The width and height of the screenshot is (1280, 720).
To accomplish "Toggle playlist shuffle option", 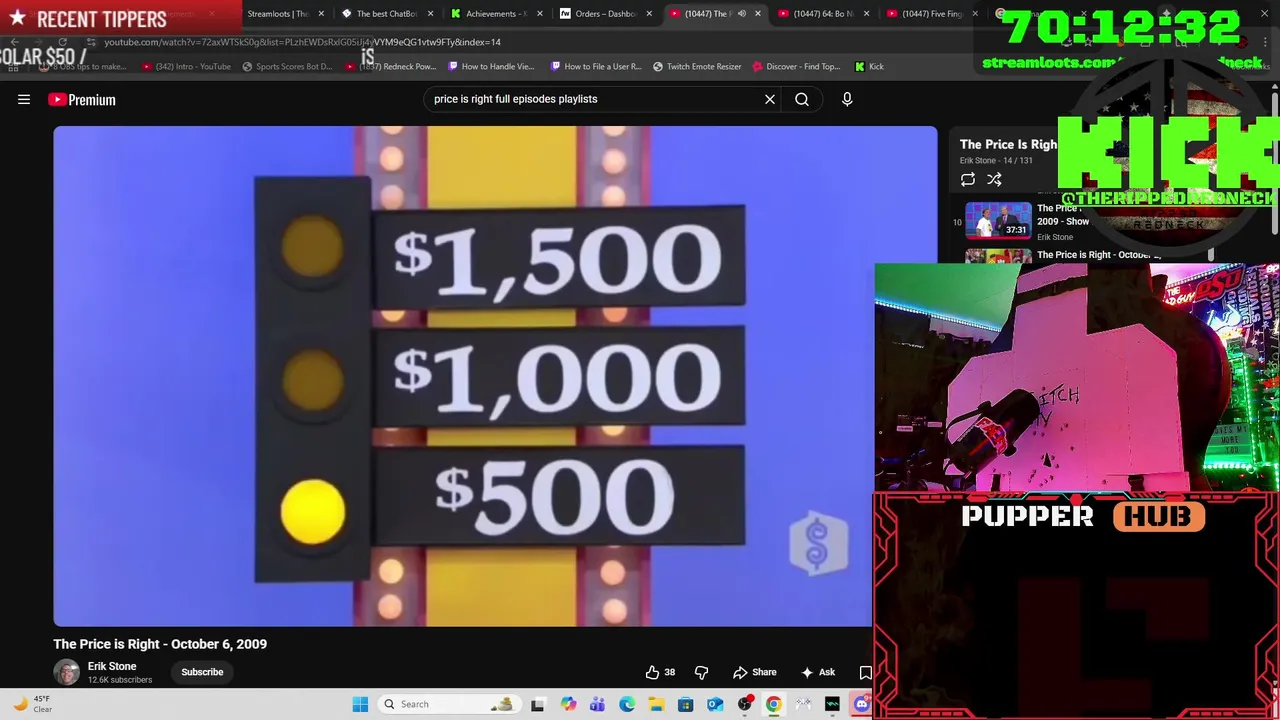I will point(994,180).
